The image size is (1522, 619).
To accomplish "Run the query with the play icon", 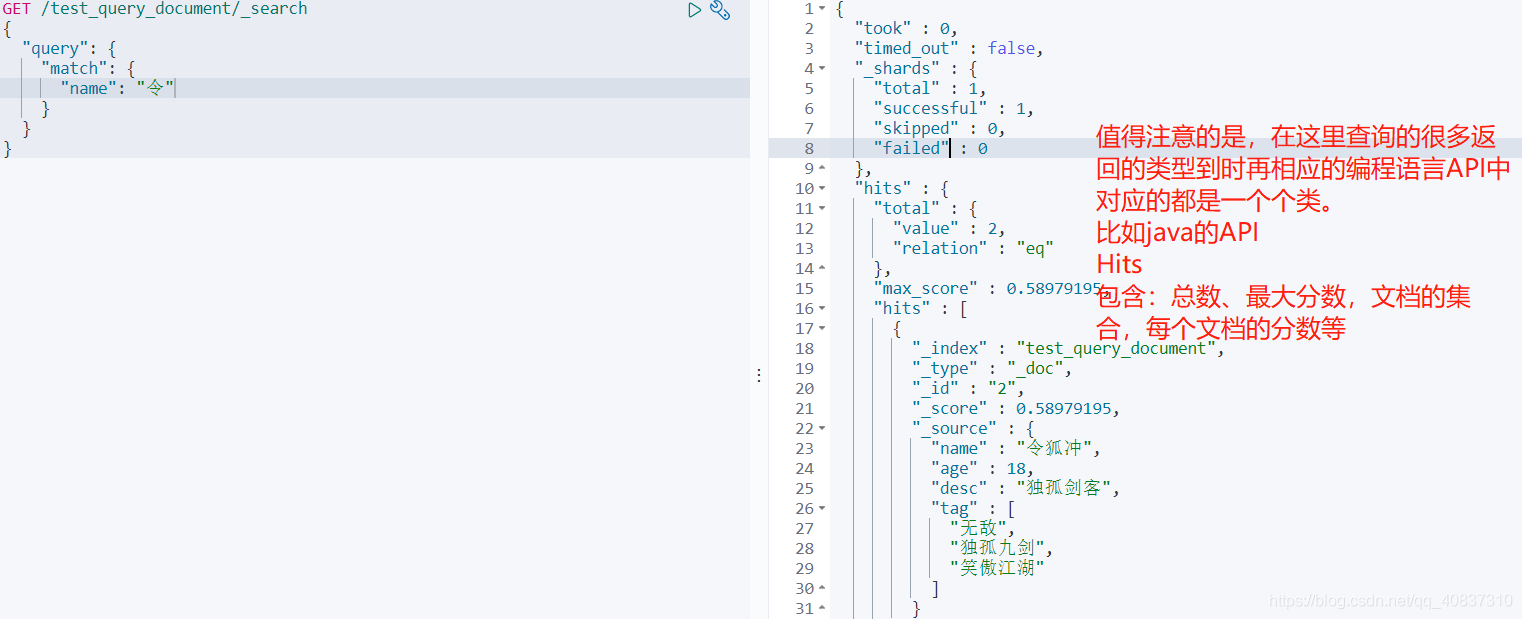I will (694, 10).
